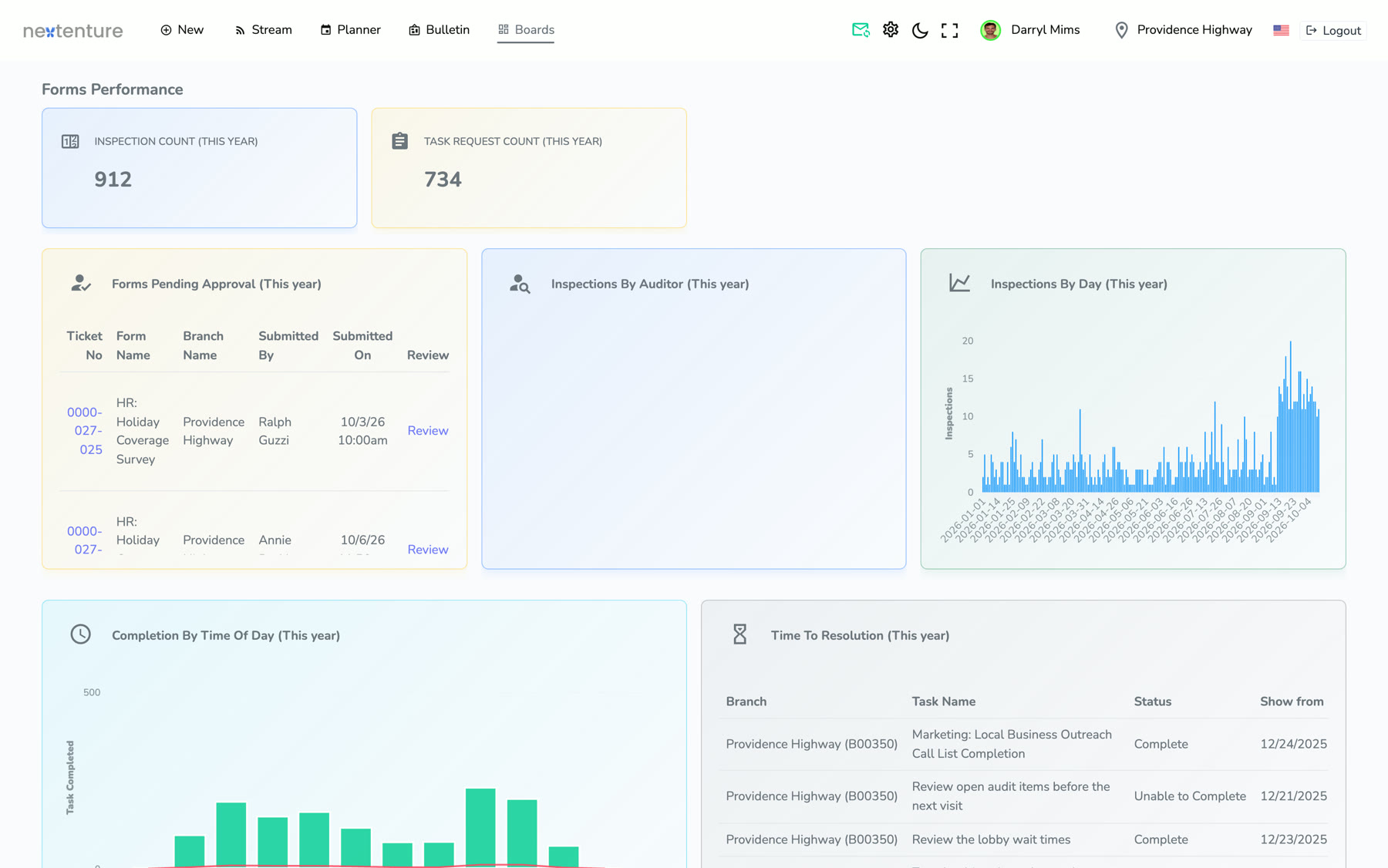Viewport: 1388px width, 868px height.
Task: Click the nextenture logo
Action: click(x=73, y=30)
